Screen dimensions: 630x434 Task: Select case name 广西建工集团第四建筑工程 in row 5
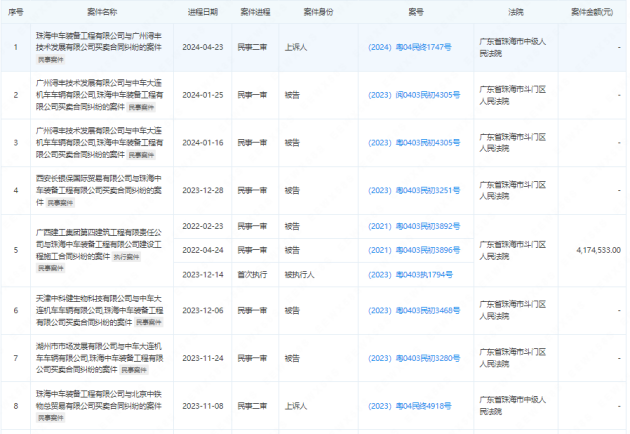tap(99, 244)
